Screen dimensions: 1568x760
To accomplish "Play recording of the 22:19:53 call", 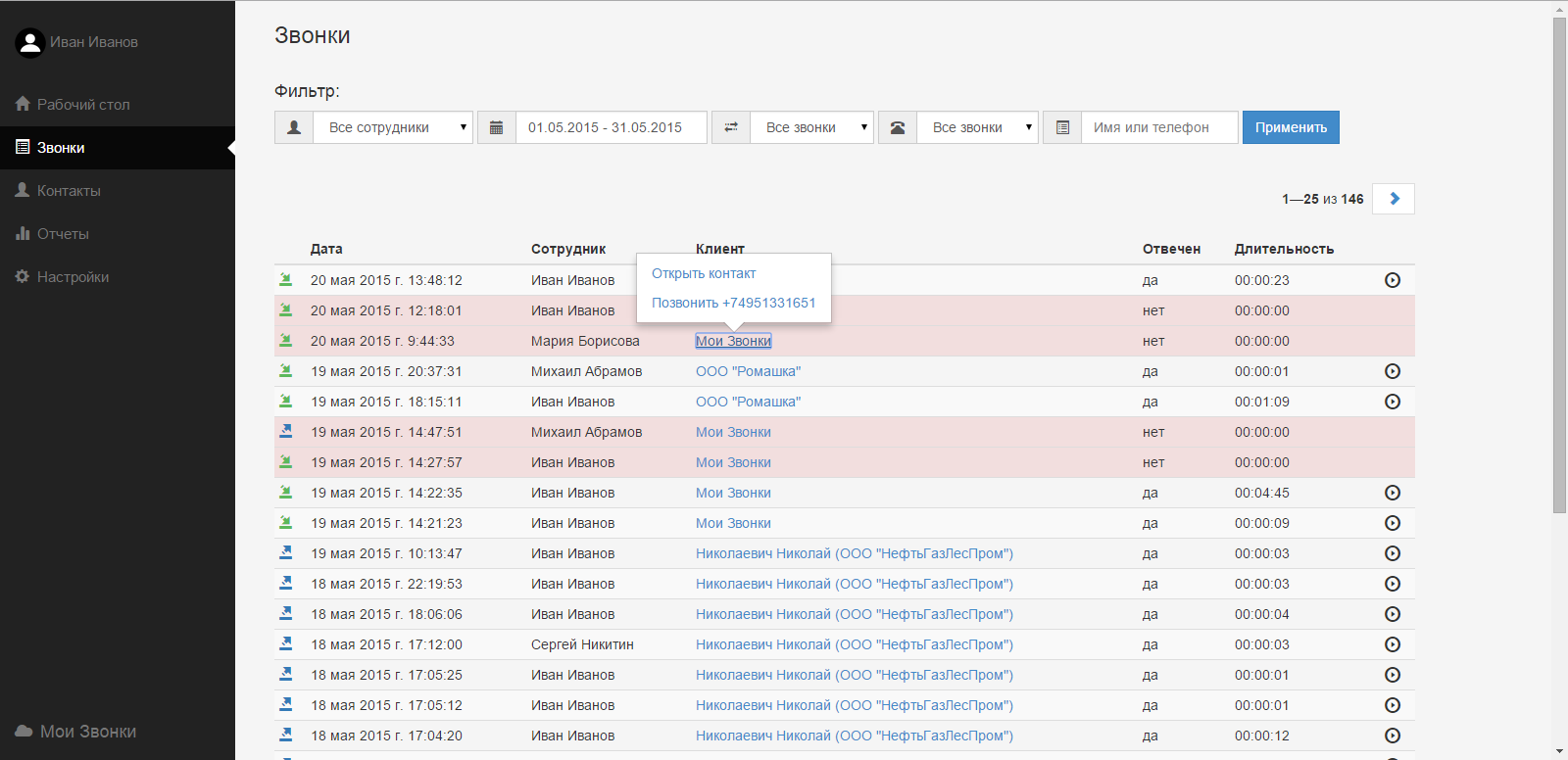I will (1393, 584).
